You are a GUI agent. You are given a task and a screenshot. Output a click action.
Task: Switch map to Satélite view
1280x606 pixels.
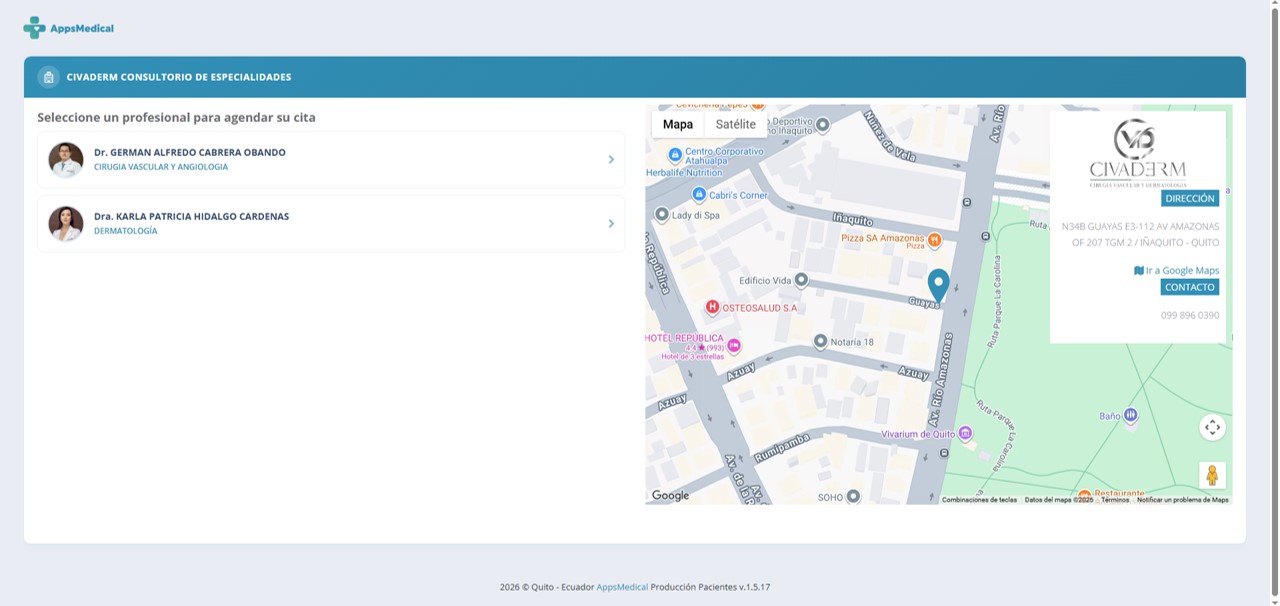[x=736, y=124]
